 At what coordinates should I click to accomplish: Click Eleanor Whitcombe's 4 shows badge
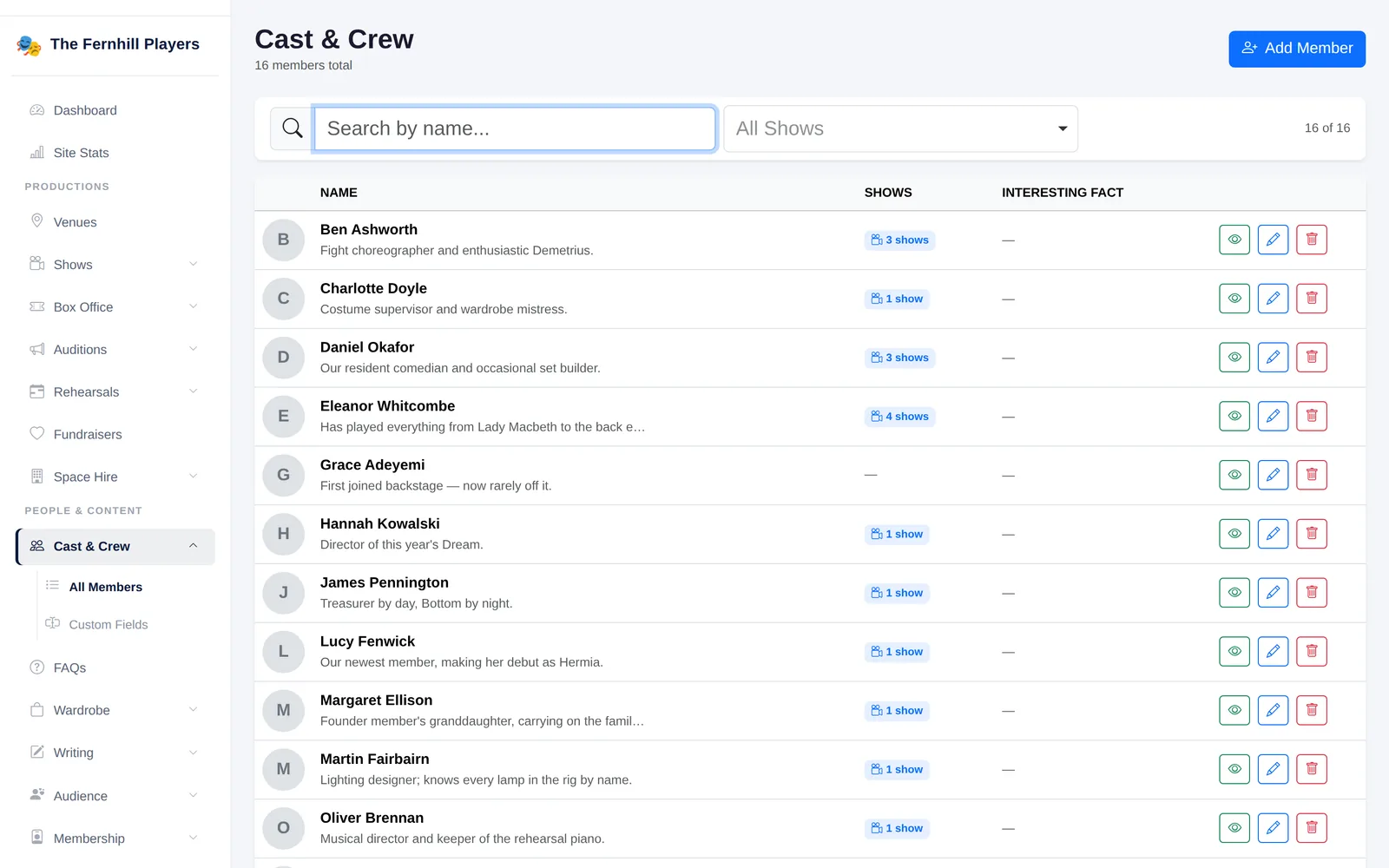pyautogui.click(x=899, y=417)
